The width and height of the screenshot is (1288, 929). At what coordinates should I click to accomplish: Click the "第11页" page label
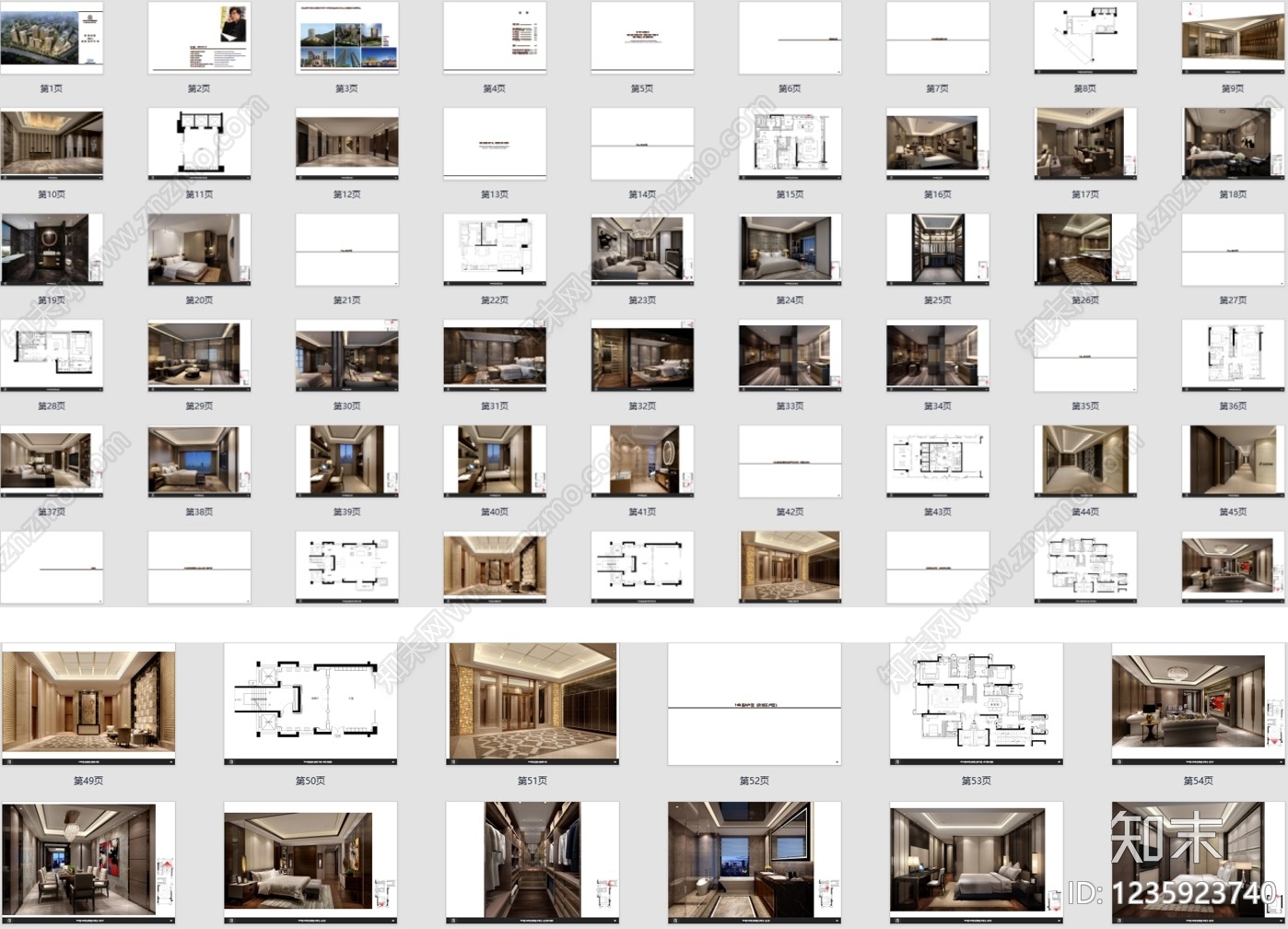199,194
